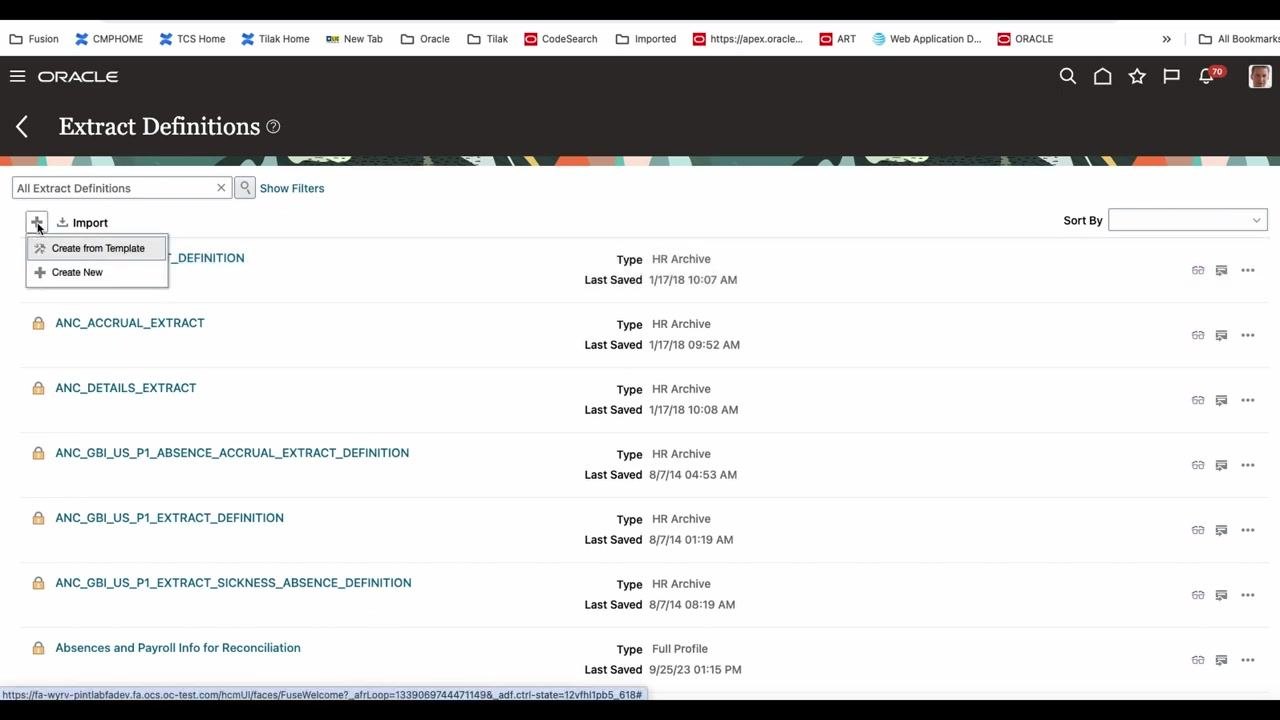Click submit icon for ANC_GBI_US_P1_EXTRACT_DEFINITION row
This screenshot has width=1280, height=720.
[1221, 530]
